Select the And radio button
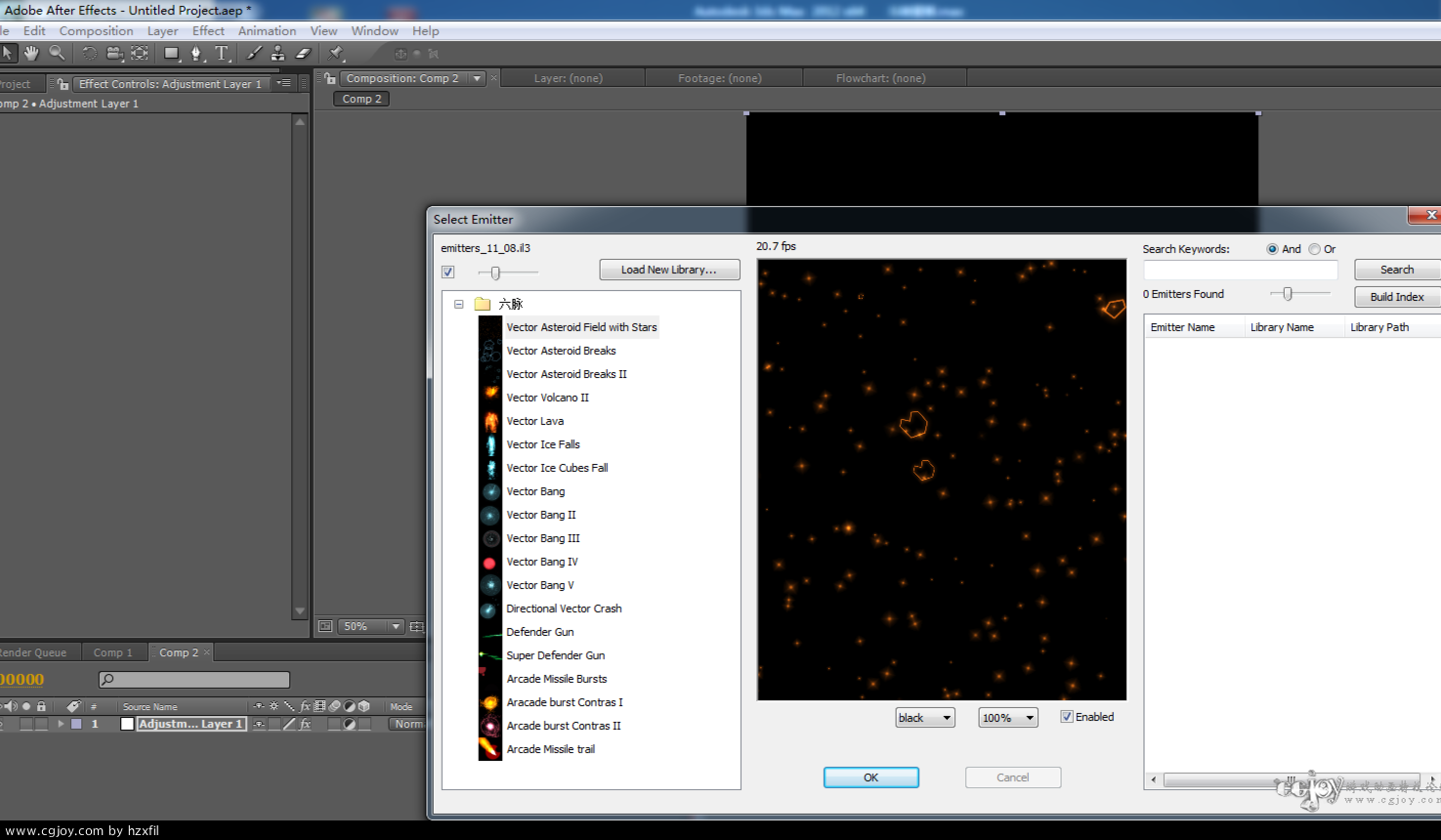 point(1272,249)
